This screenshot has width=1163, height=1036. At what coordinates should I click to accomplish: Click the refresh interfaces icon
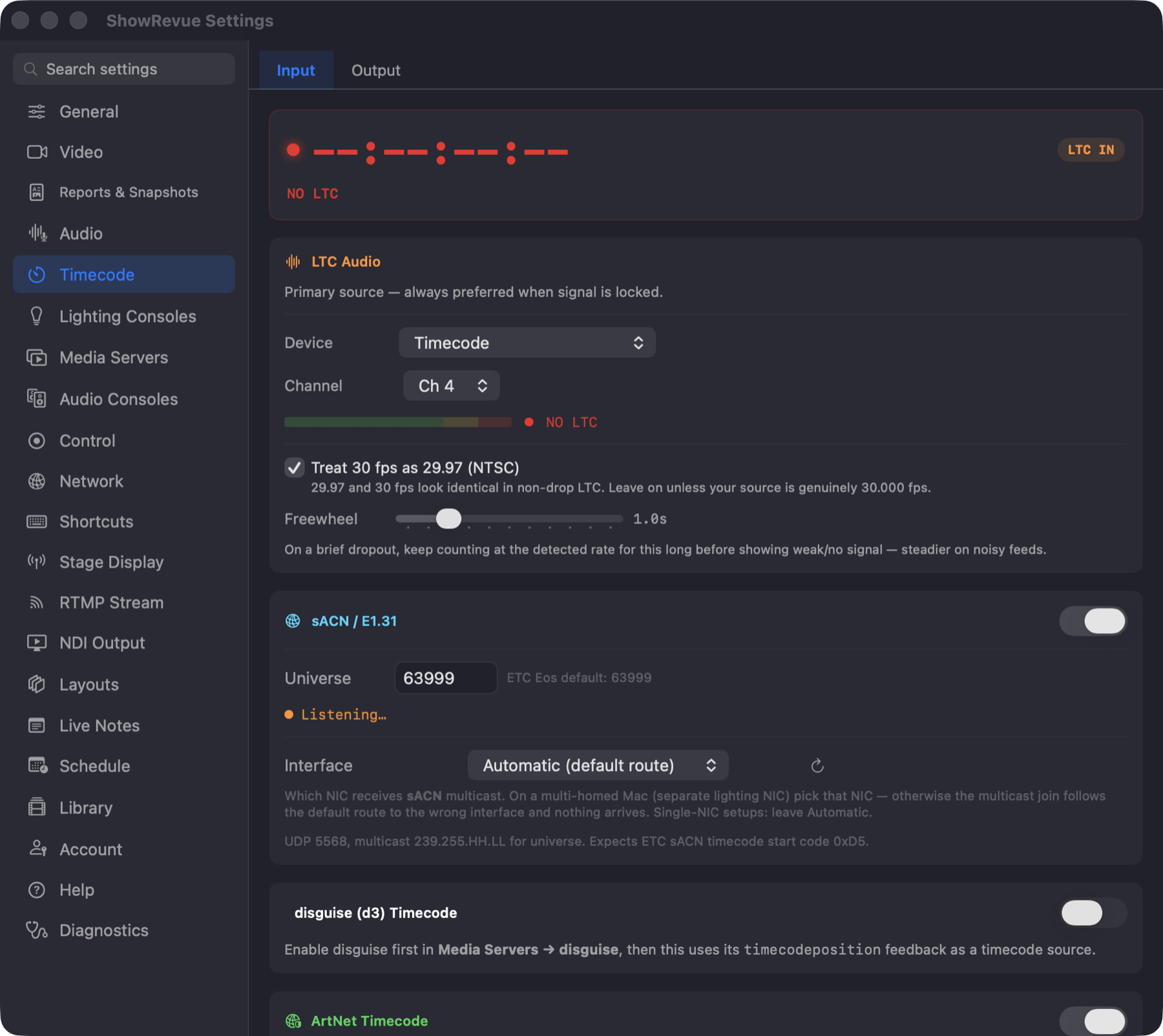coord(817,765)
